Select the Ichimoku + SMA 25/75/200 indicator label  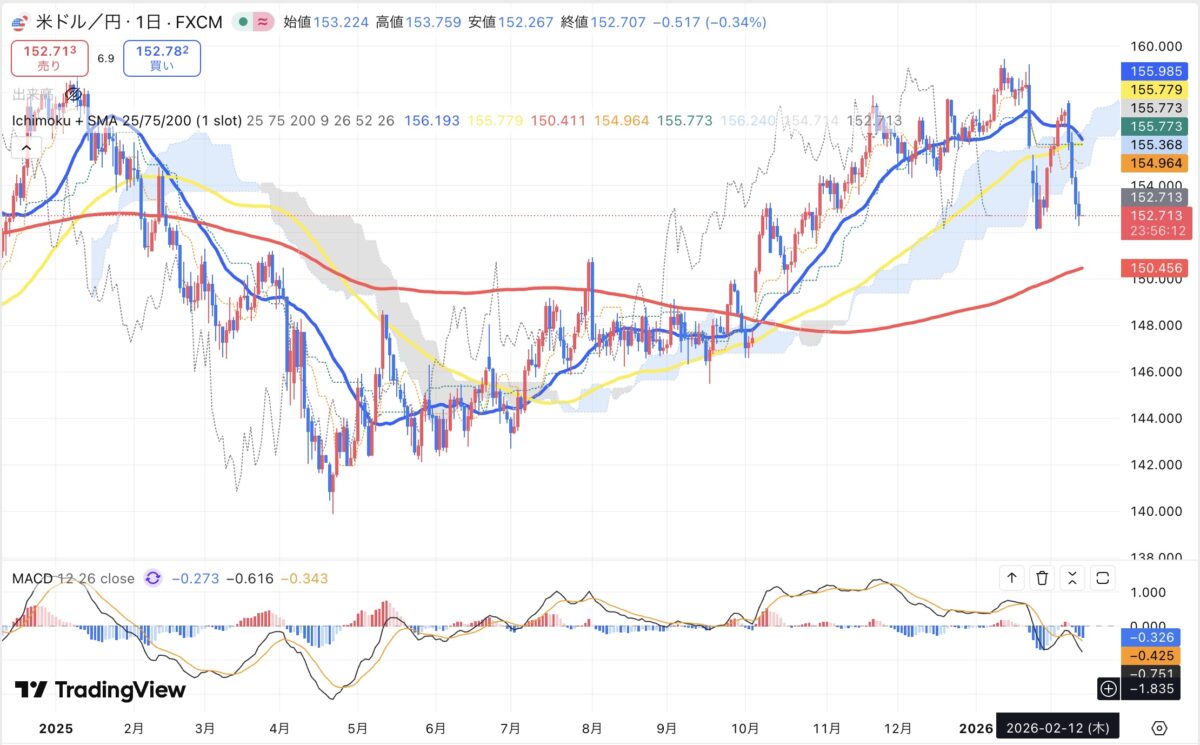(127, 121)
